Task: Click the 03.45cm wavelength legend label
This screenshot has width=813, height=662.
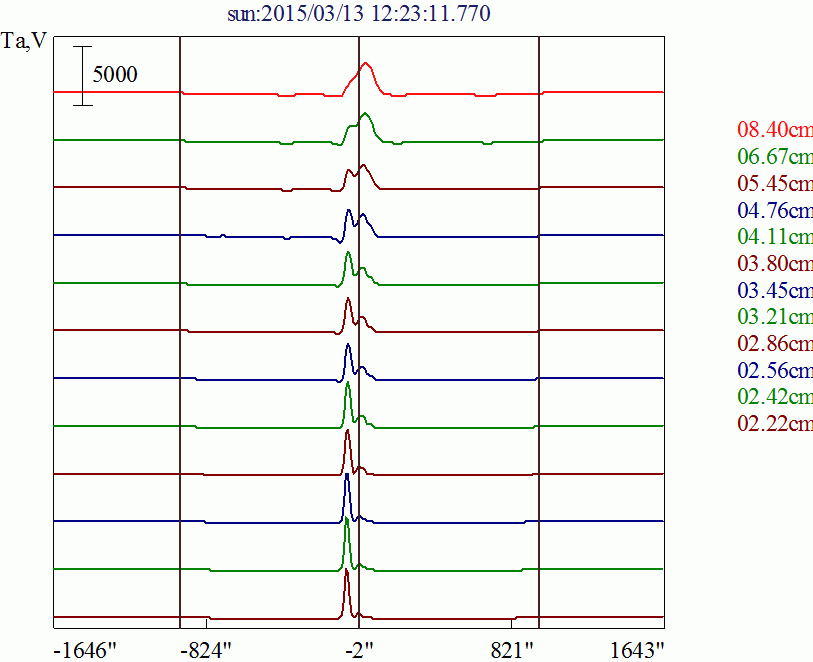Action: point(775,290)
